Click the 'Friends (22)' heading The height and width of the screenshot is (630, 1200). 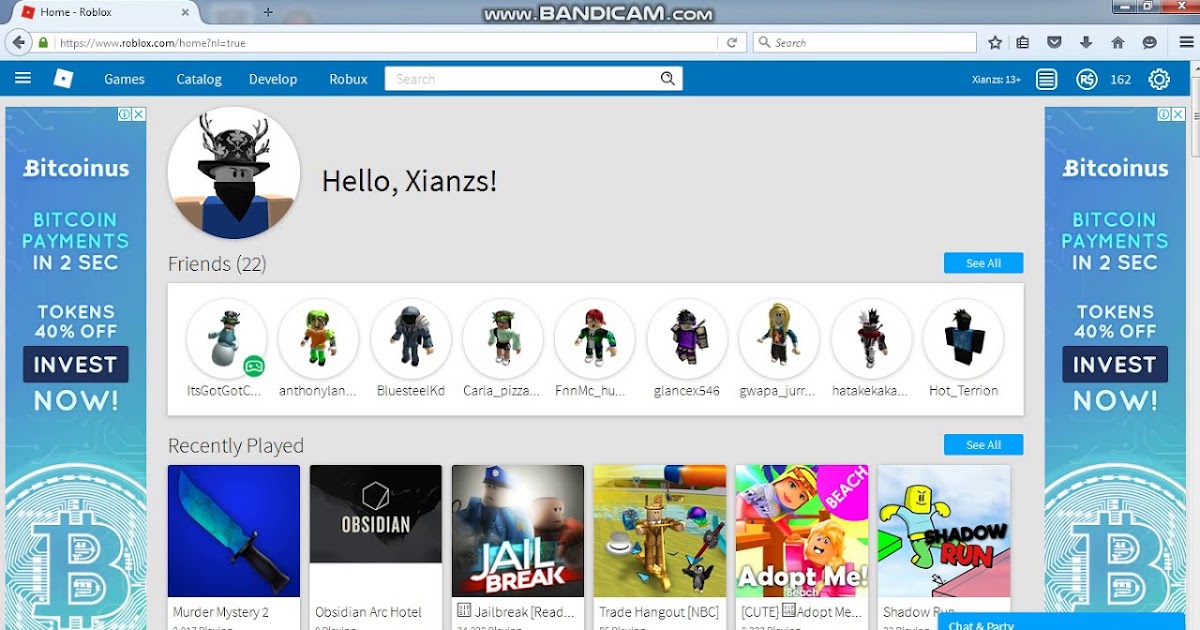tap(217, 264)
